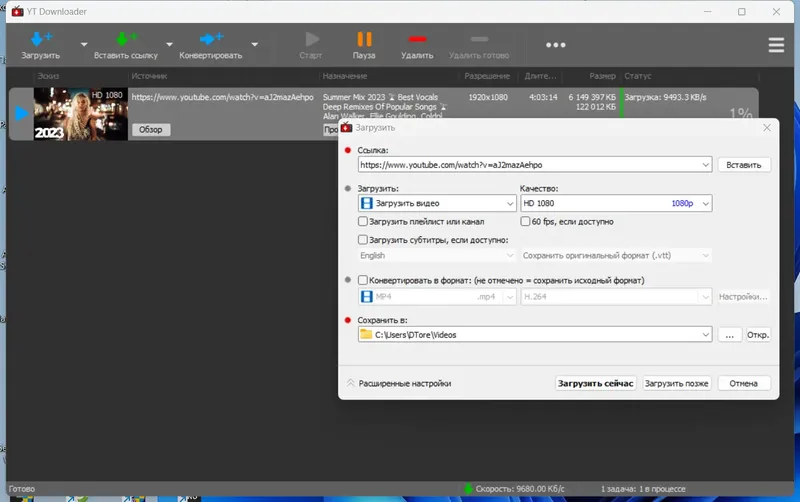Viewport: 800px width, 502px height.
Task: Open the three-dots more options menu
Action: tap(556, 45)
